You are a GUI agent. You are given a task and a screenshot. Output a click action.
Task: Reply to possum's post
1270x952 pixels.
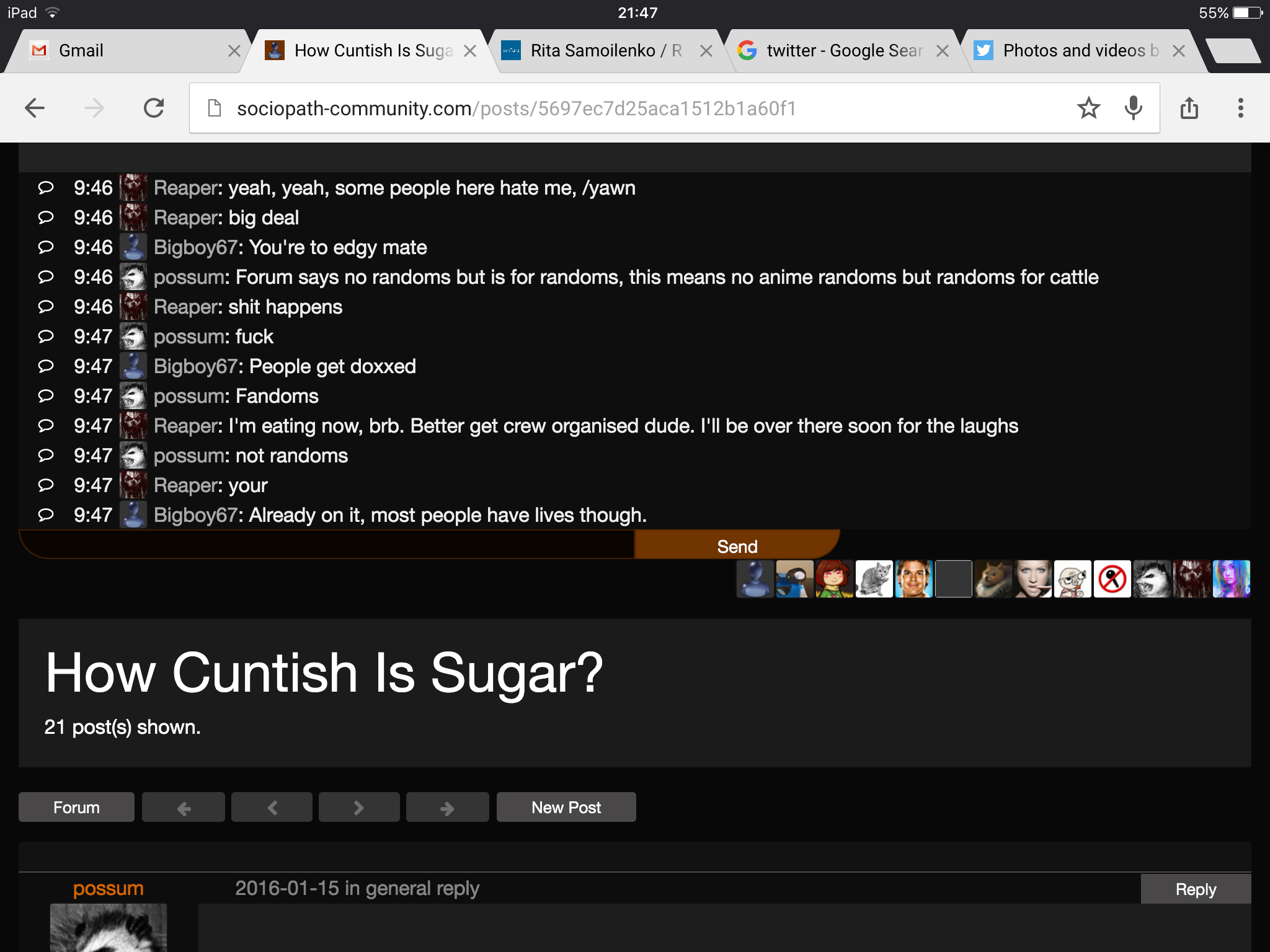(x=1196, y=889)
